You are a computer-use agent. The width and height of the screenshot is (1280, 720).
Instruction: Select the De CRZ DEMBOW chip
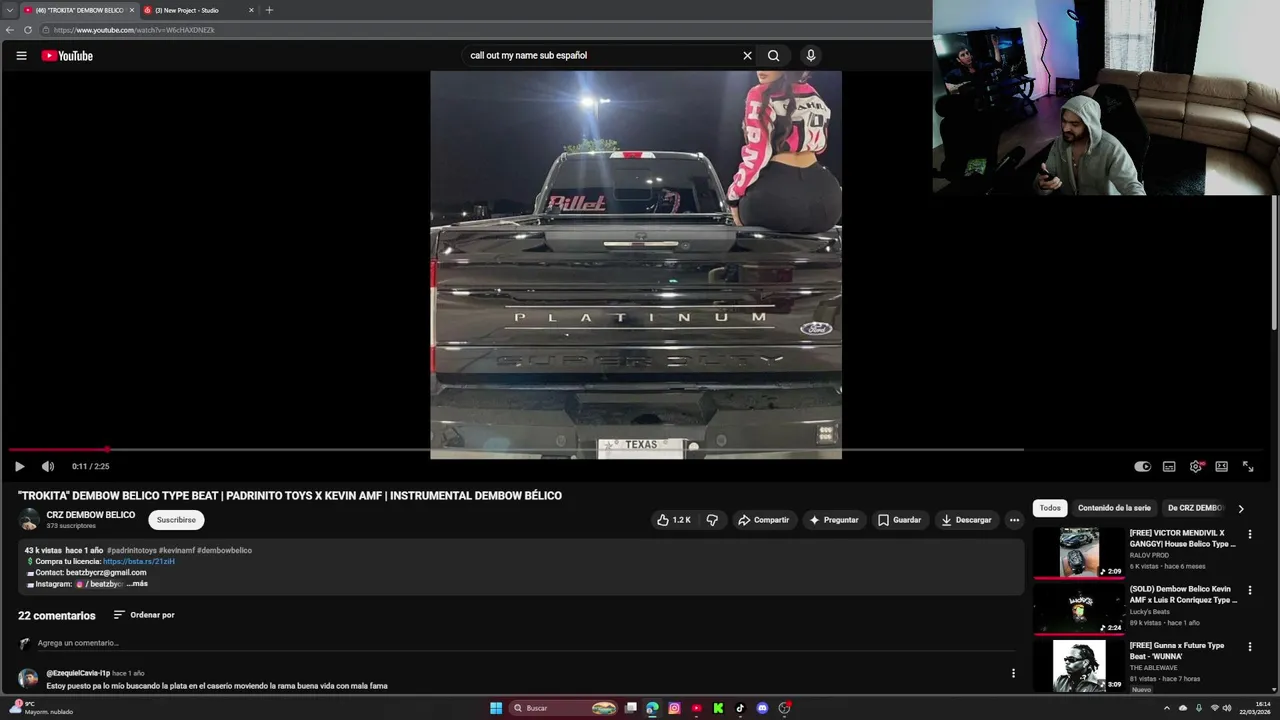tap(1196, 508)
